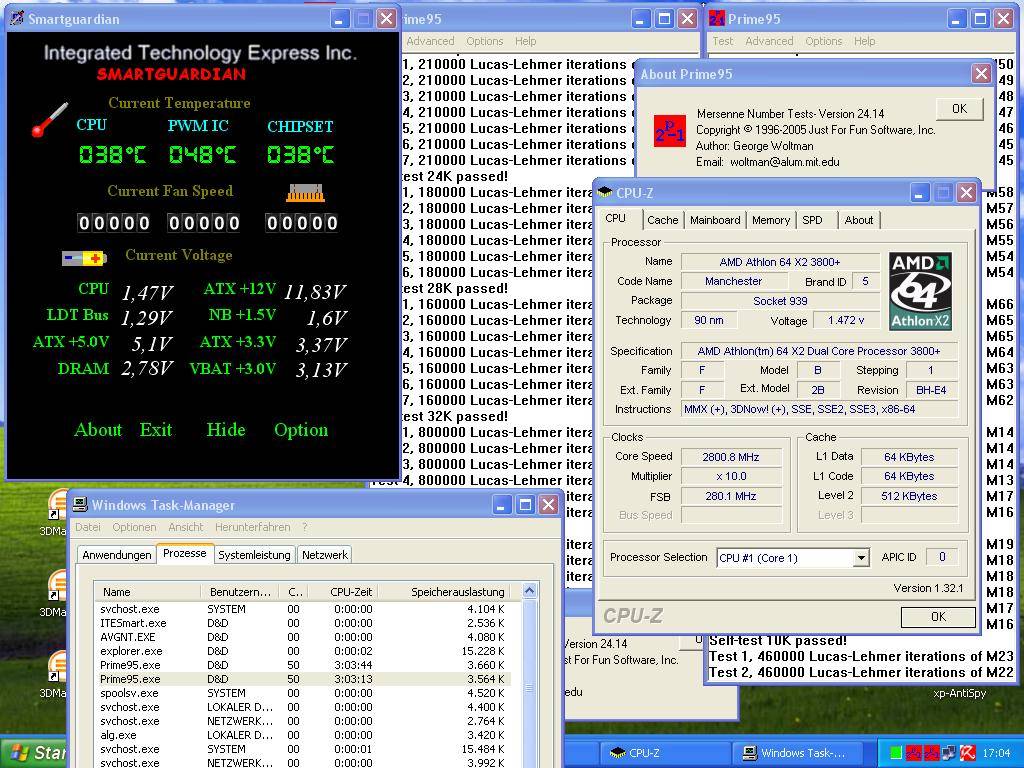Screen dimensions: 1024x768
Task: Click the Smartguardian title bar icon
Action: pyautogui.click(x=17, y=18)
